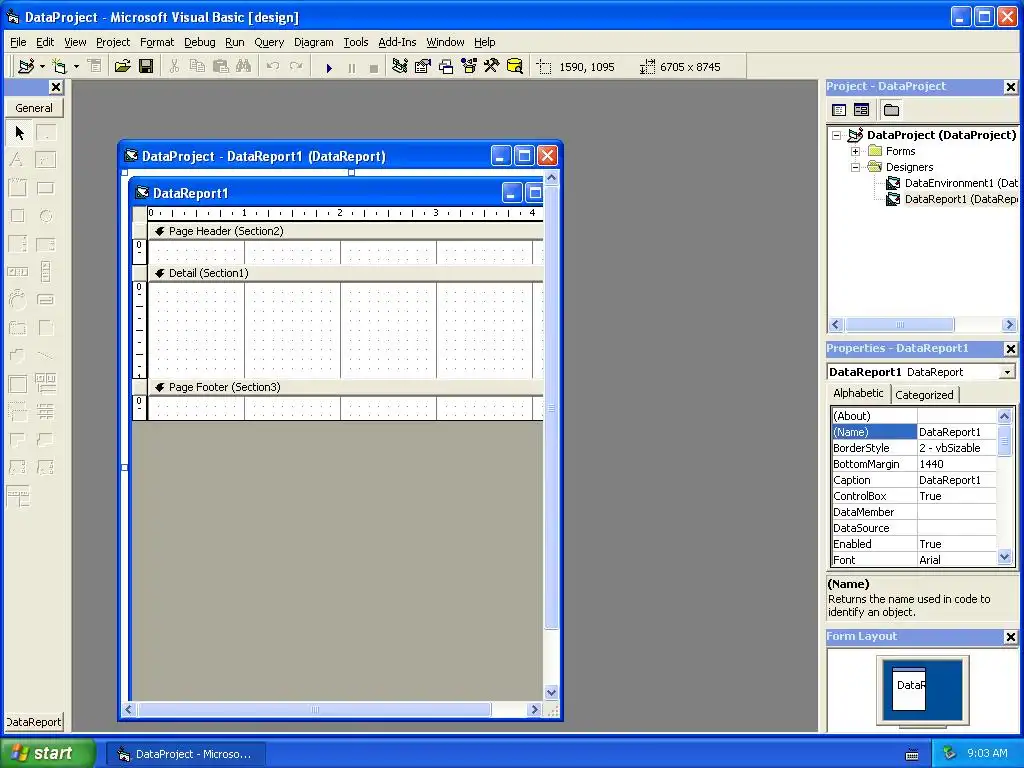
Task: Click the Windows start button
Action: pos(48,753)
